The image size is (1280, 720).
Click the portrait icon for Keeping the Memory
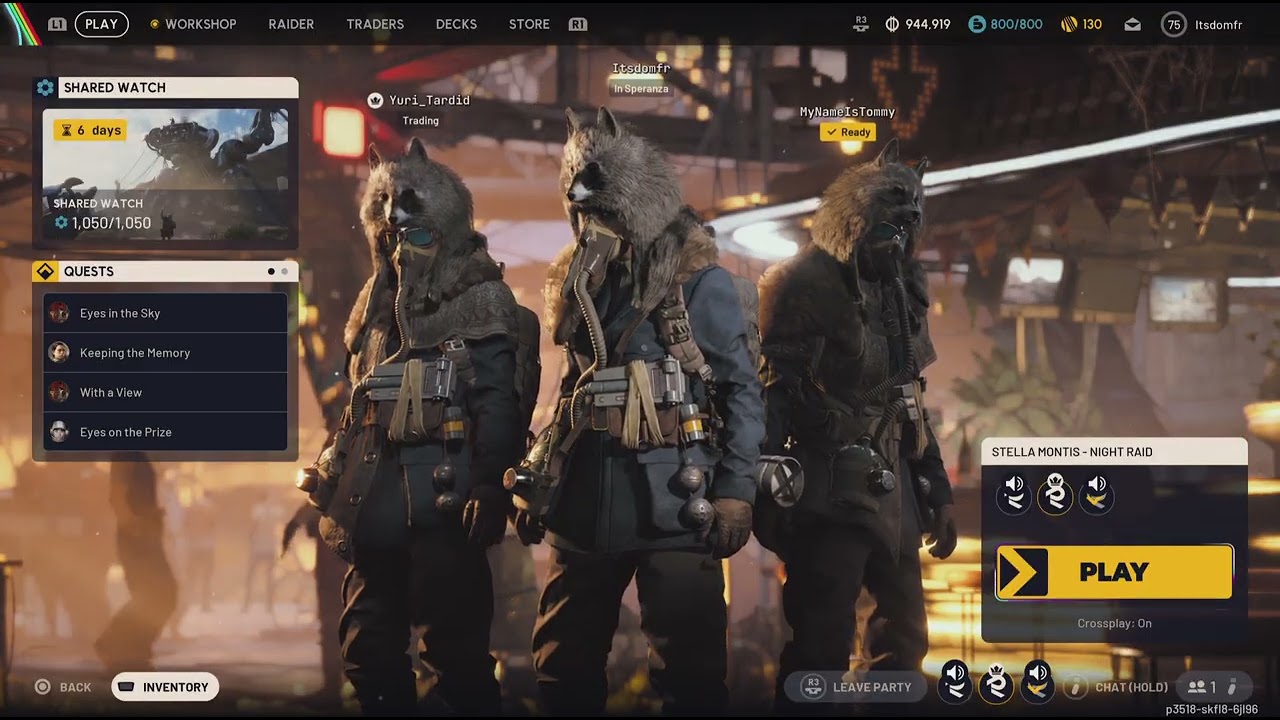click(x=59, y=352)
